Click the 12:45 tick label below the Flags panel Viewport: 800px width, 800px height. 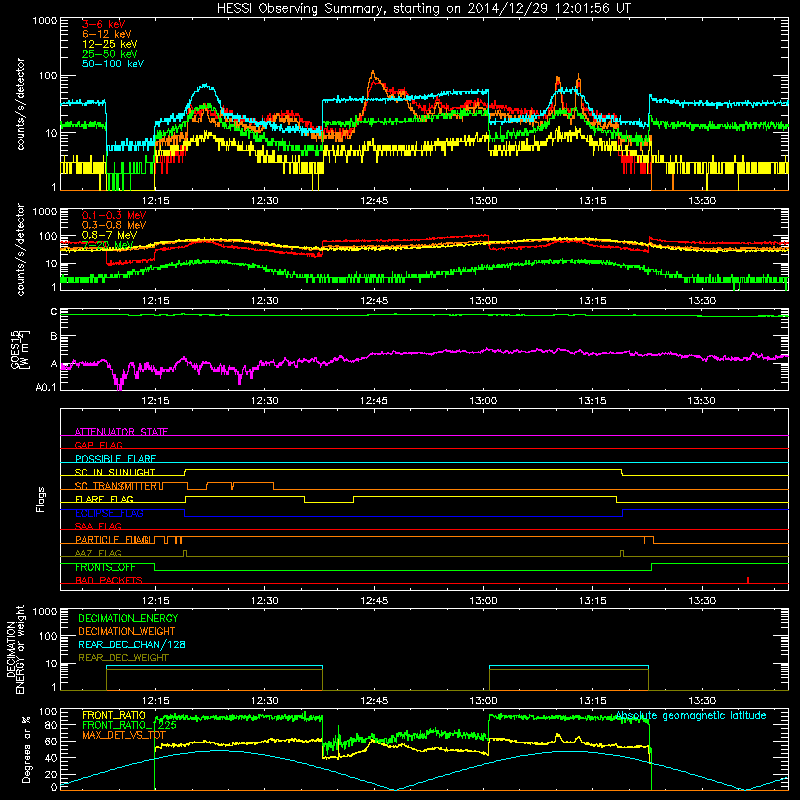coord(374,601)
